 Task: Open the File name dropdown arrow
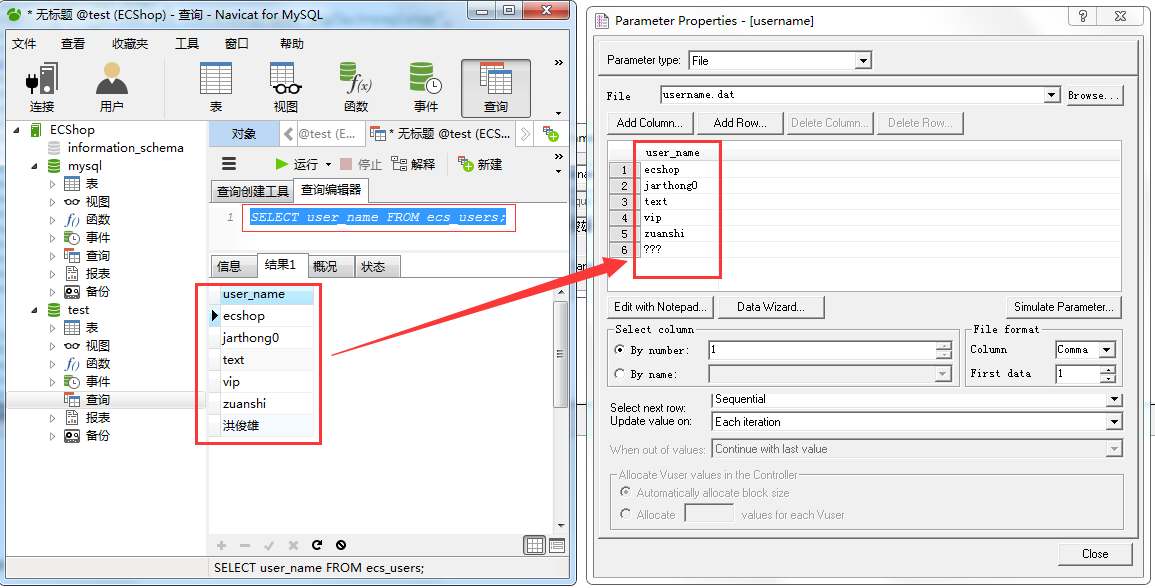tap(1052, 95)
